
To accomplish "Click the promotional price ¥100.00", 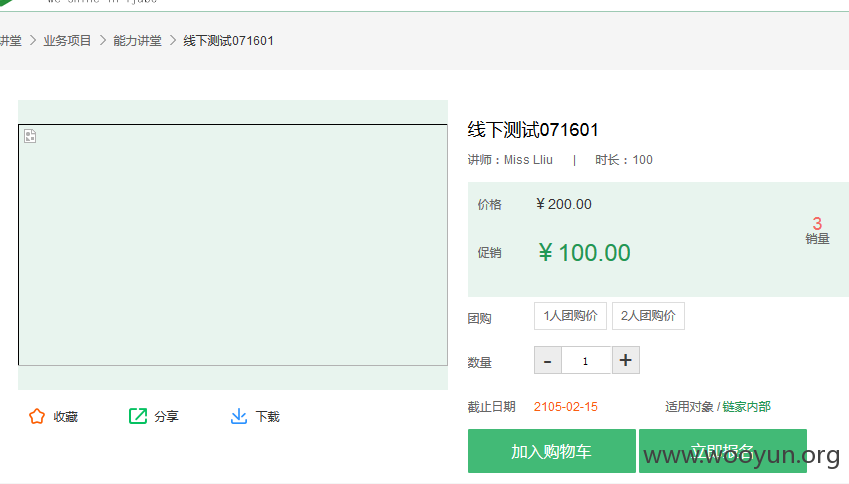I will tap(584, 253).
